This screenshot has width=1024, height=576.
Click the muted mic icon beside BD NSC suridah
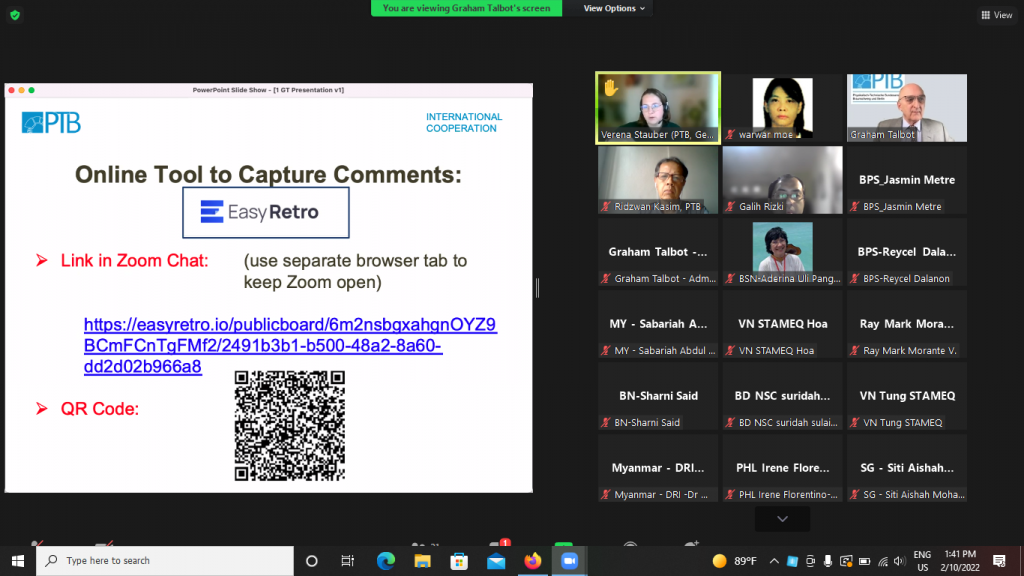(731, 423)
